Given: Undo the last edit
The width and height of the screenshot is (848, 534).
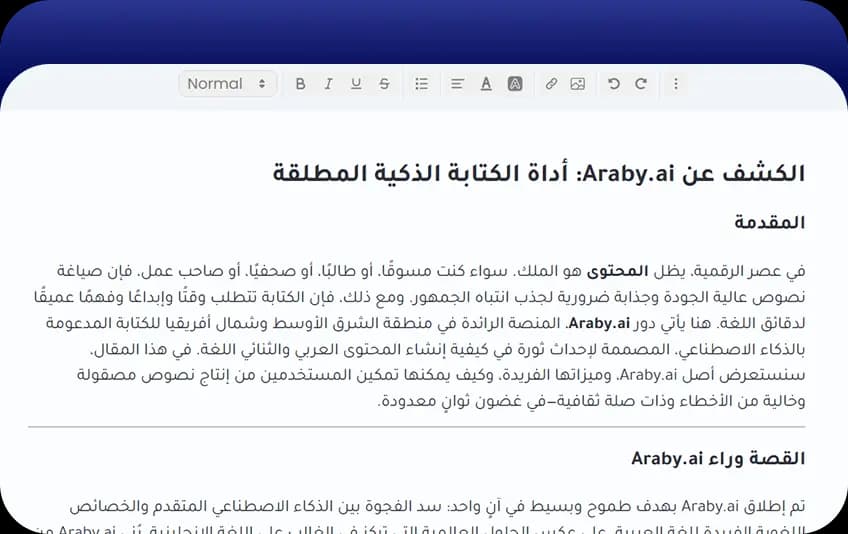Looking at the screenshot, I should click(614, 84).
